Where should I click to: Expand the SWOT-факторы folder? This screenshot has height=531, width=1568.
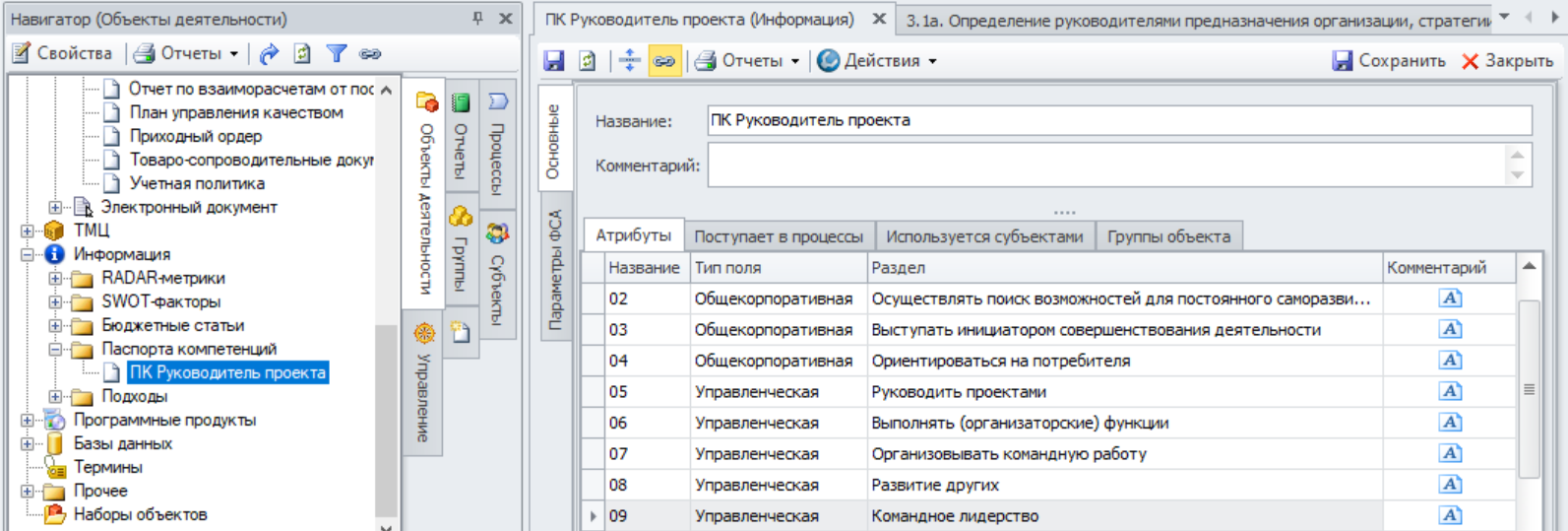tap(56, 302)
